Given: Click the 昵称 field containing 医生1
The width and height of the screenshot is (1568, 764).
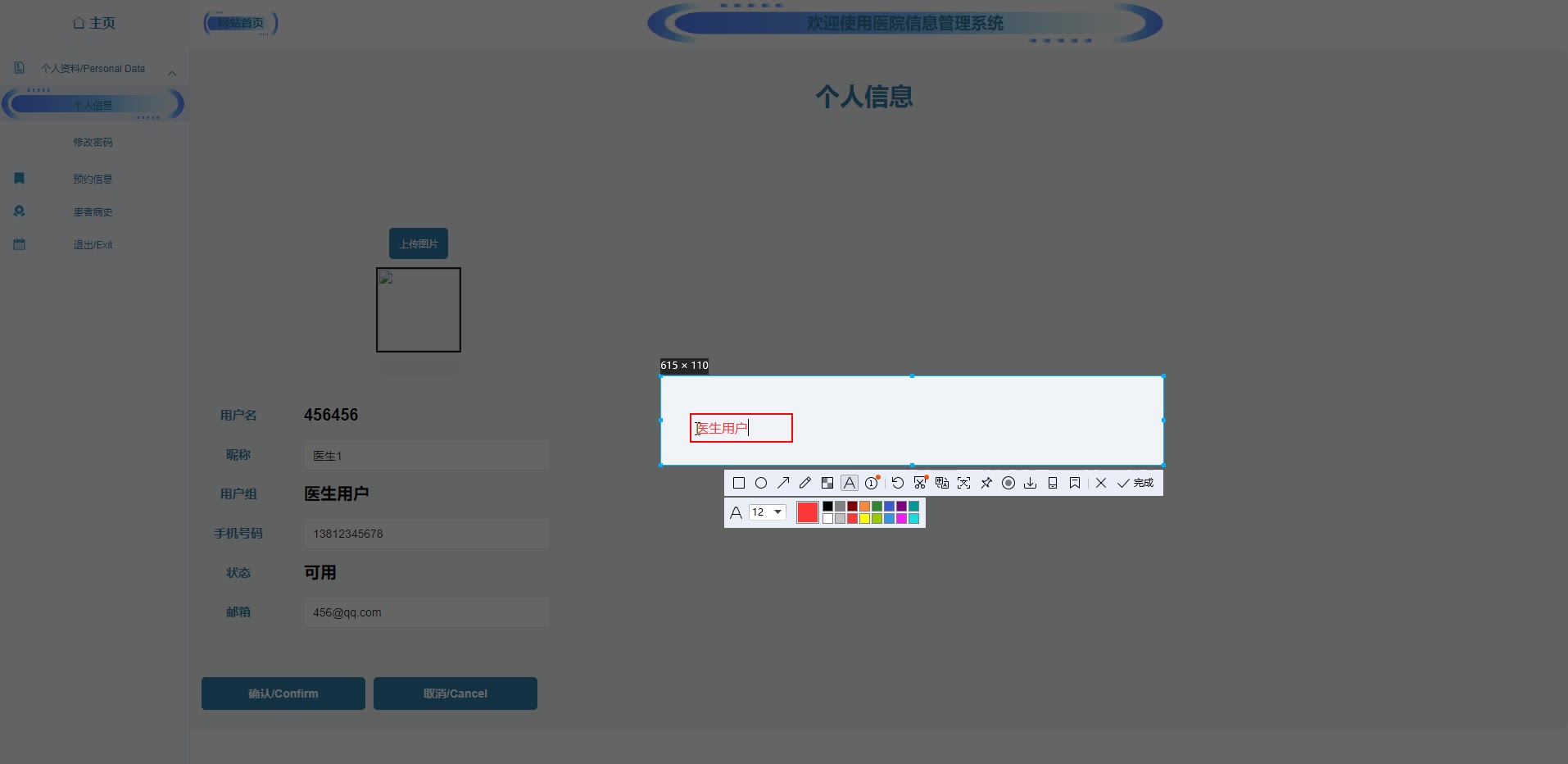Looking at the screenshot, I should tap(426, 455).
